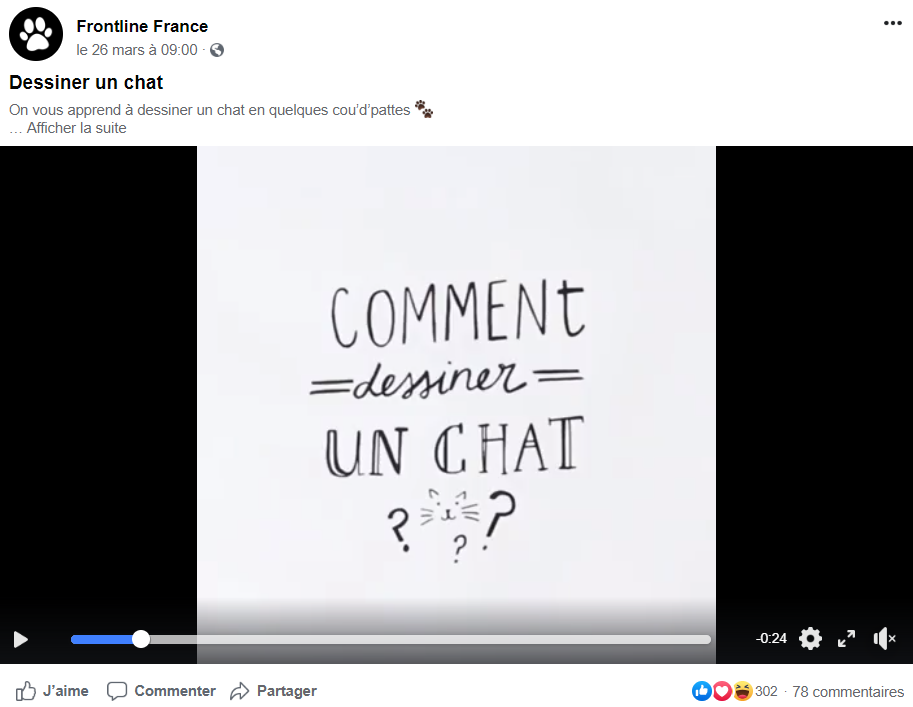Click the Frontline France paw logo avatar
This screenshot has width=913, height=707.
click(x=36, y=34)
